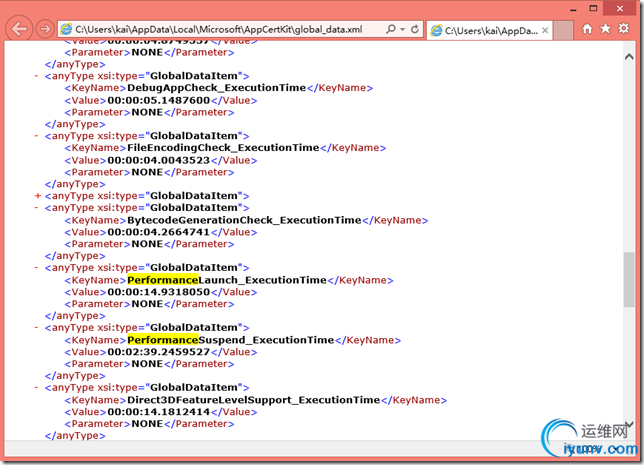The height and width of the screenshot is (465, 644).
Task: Go back with the browser Back arrow
Action: [19, 29]
